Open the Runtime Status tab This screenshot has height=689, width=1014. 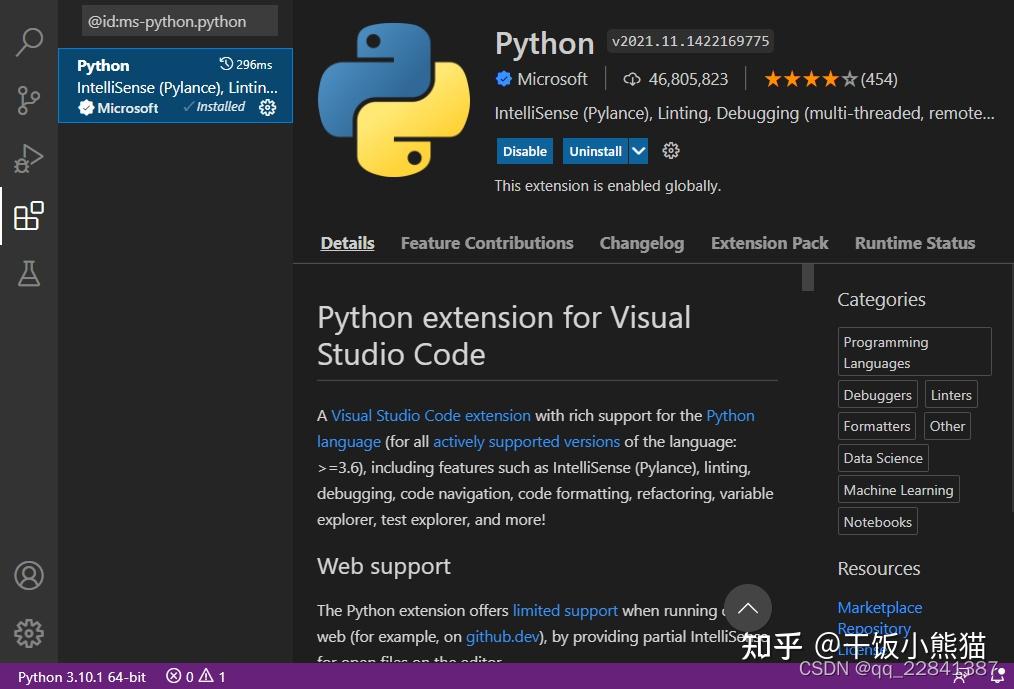(x=914, y=242)
